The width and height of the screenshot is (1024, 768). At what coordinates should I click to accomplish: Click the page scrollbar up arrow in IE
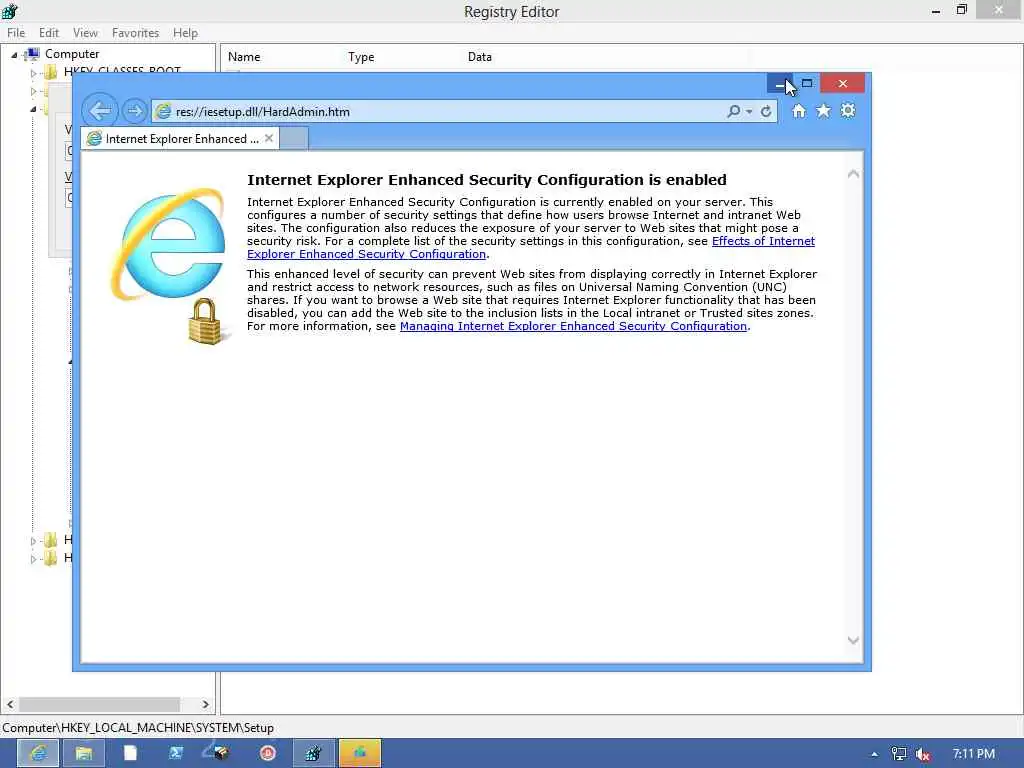click(x=853, y=174)
